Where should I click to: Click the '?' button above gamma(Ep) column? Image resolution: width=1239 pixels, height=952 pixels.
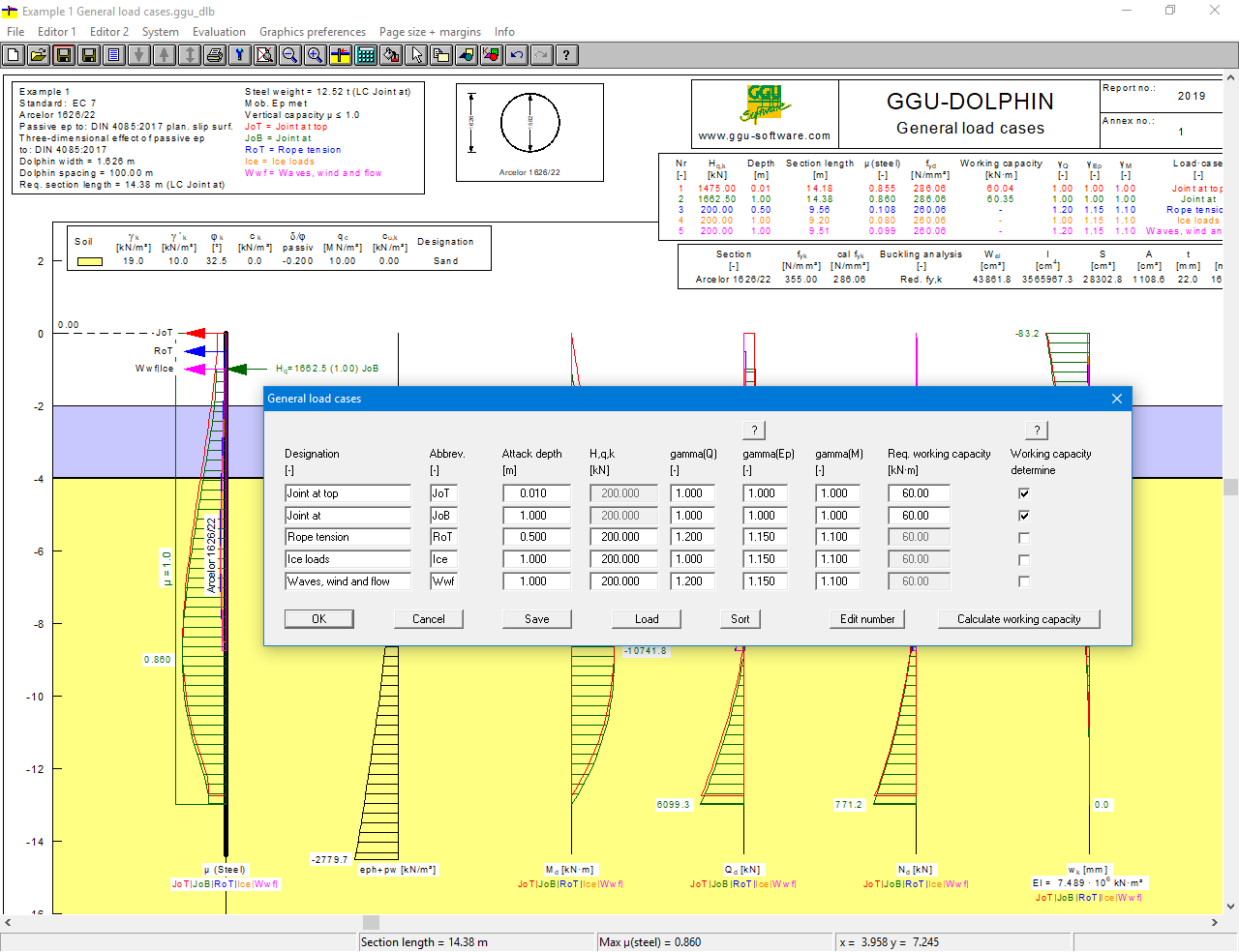click(755, 431)
